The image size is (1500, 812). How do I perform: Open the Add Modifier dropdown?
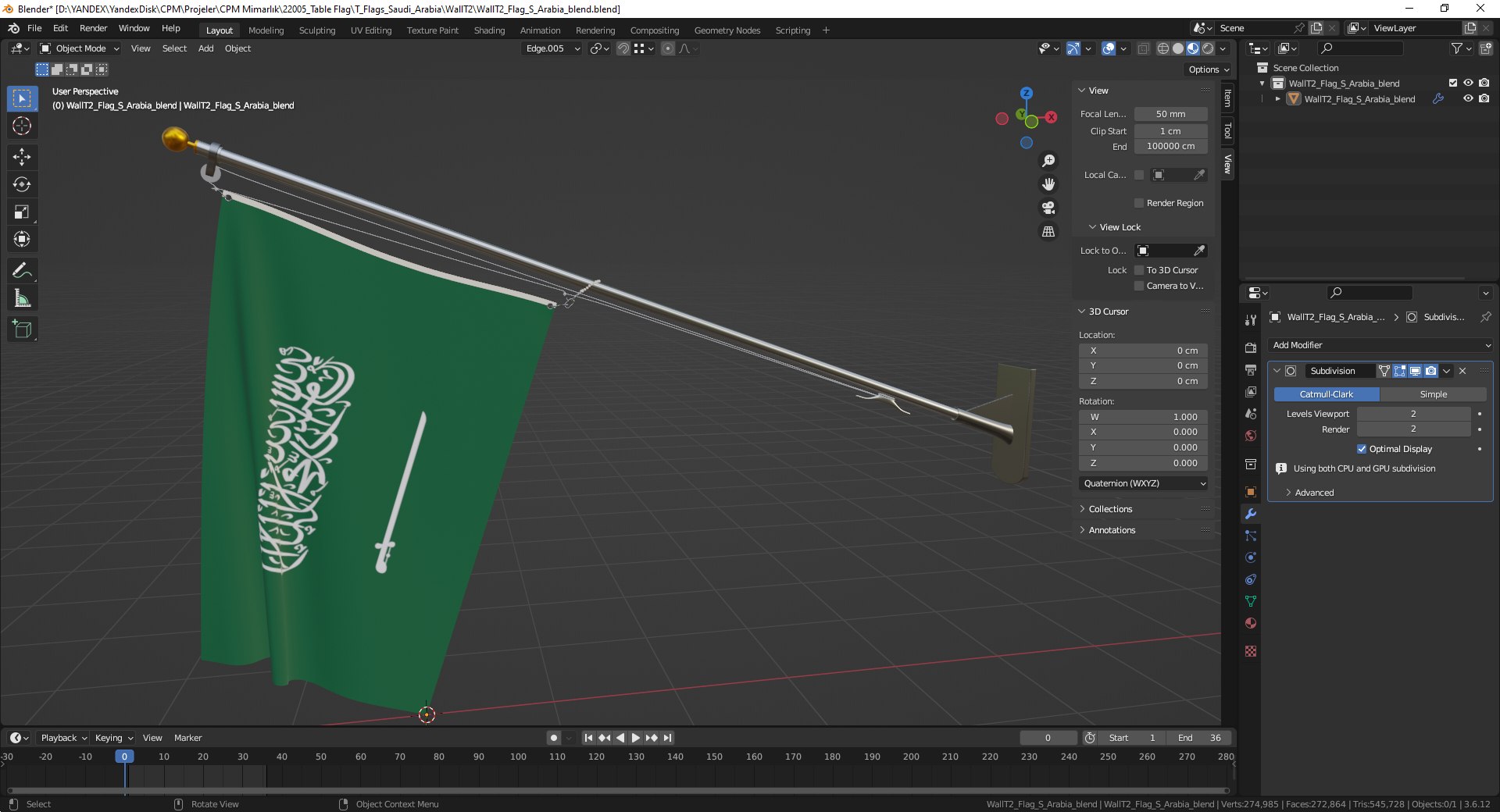click(x=1380, y=345)
